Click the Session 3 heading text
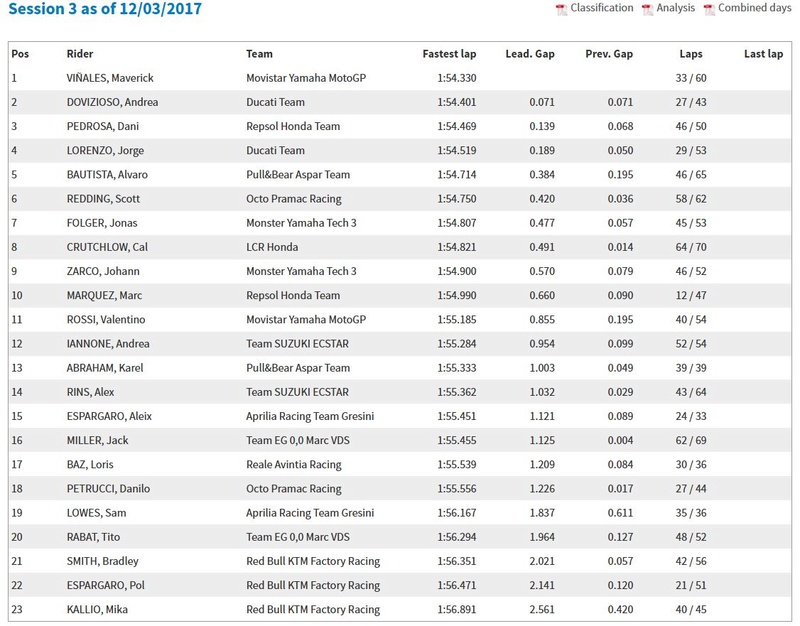 (105, 9)
